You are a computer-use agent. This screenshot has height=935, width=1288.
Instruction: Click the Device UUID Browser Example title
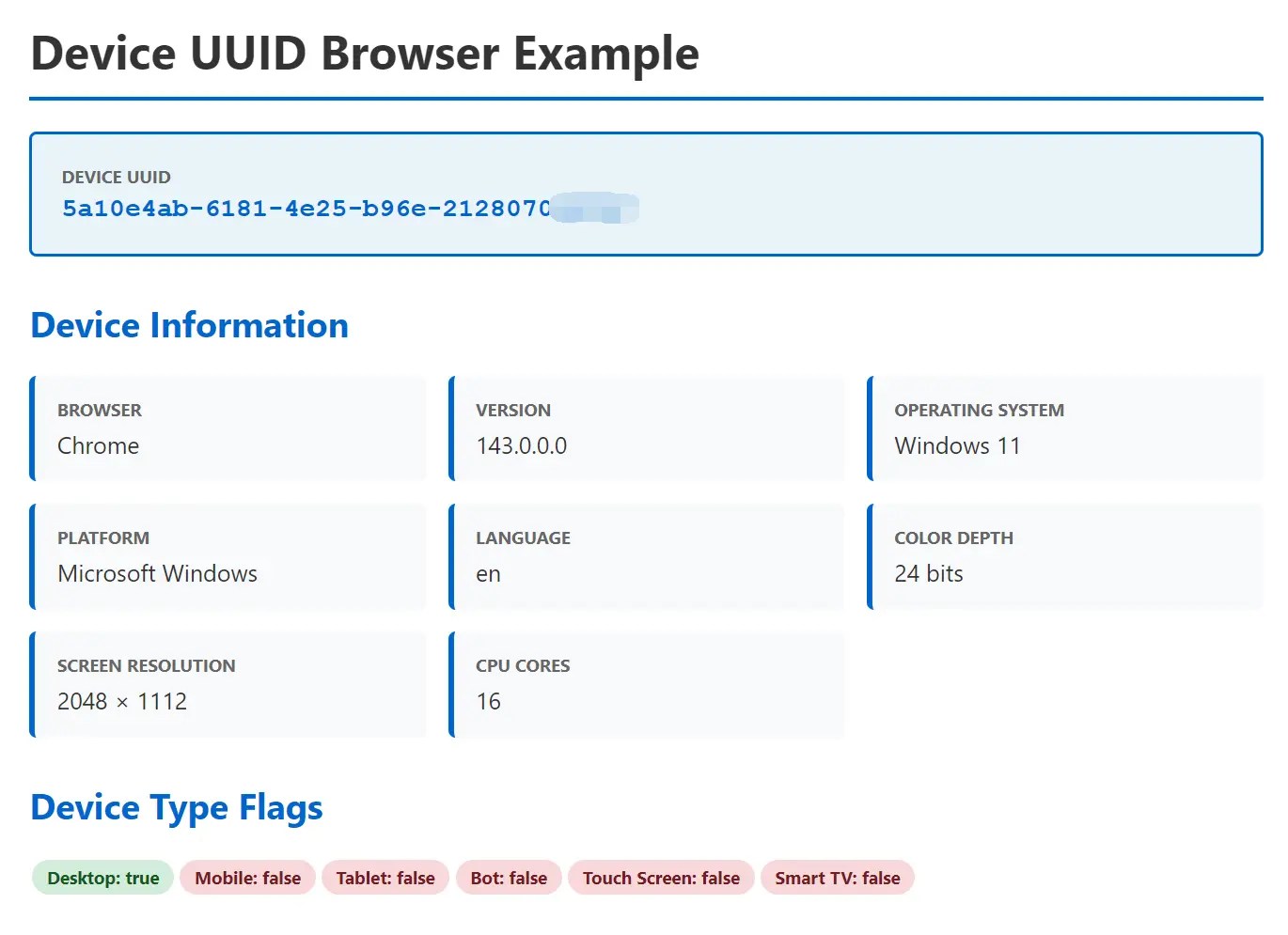pyautogui.click(x=365, y=54)
